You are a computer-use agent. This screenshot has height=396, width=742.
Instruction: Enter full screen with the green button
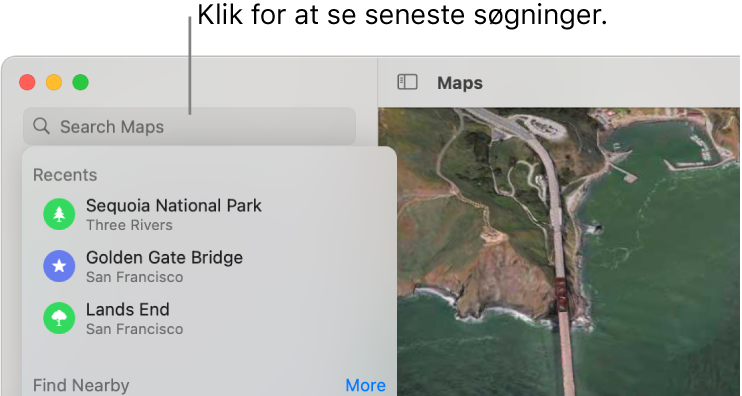[x=80, y=82]
